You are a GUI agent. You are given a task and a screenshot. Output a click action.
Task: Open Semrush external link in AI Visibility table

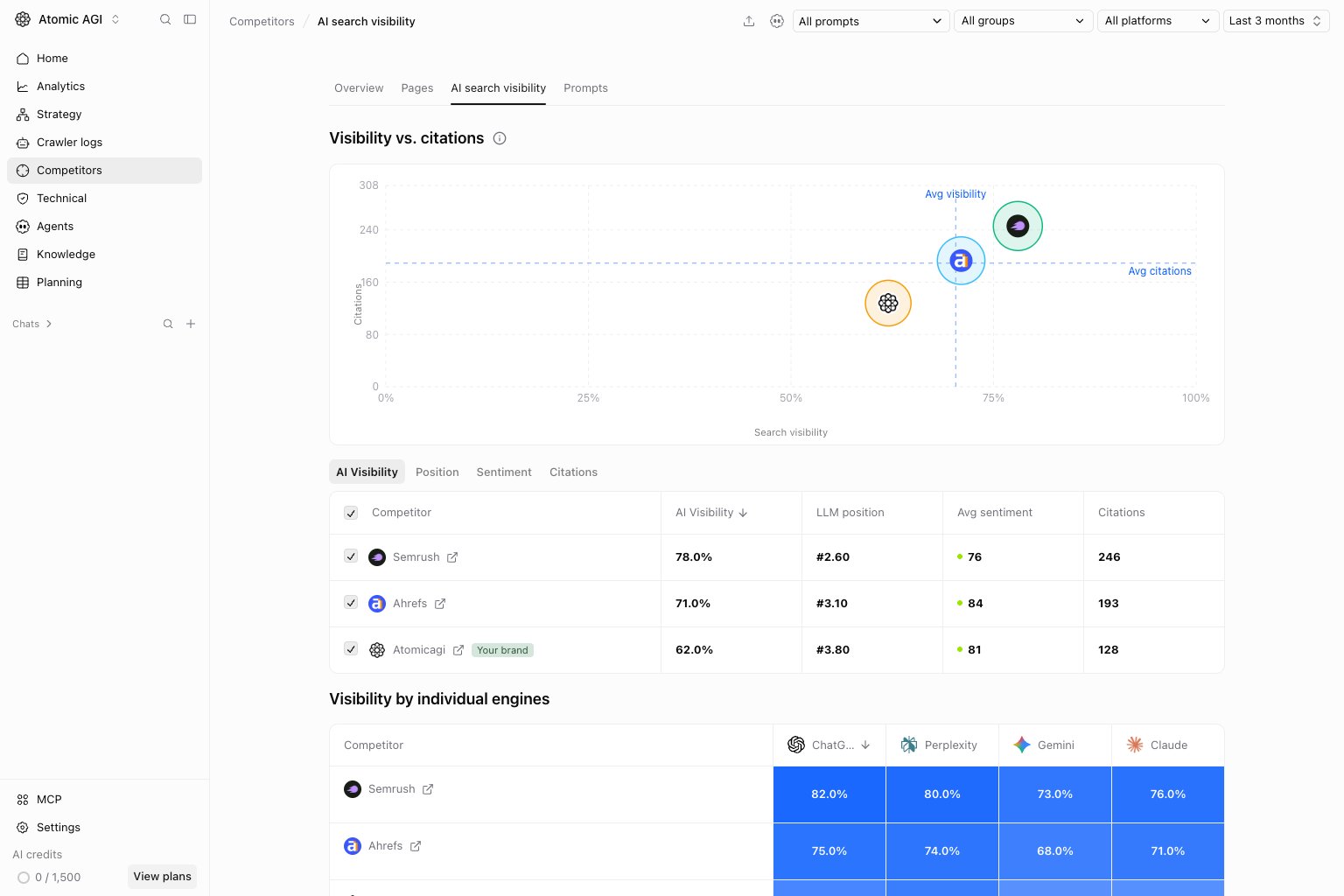pos(452,557)
